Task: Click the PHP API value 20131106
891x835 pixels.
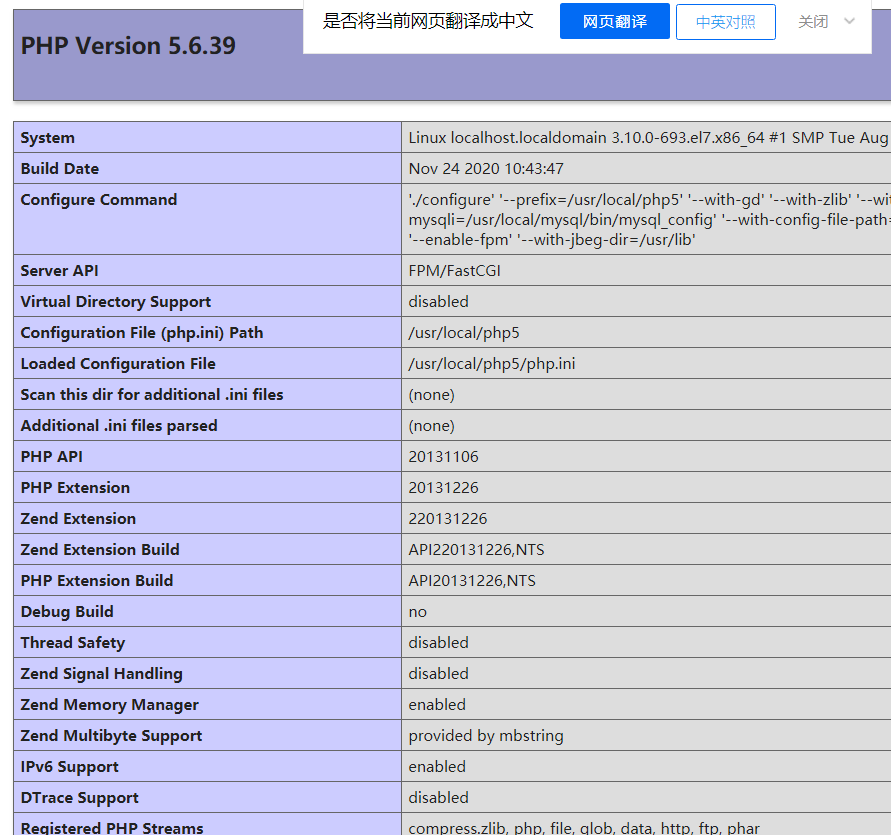Action: [x=443, y=457]
